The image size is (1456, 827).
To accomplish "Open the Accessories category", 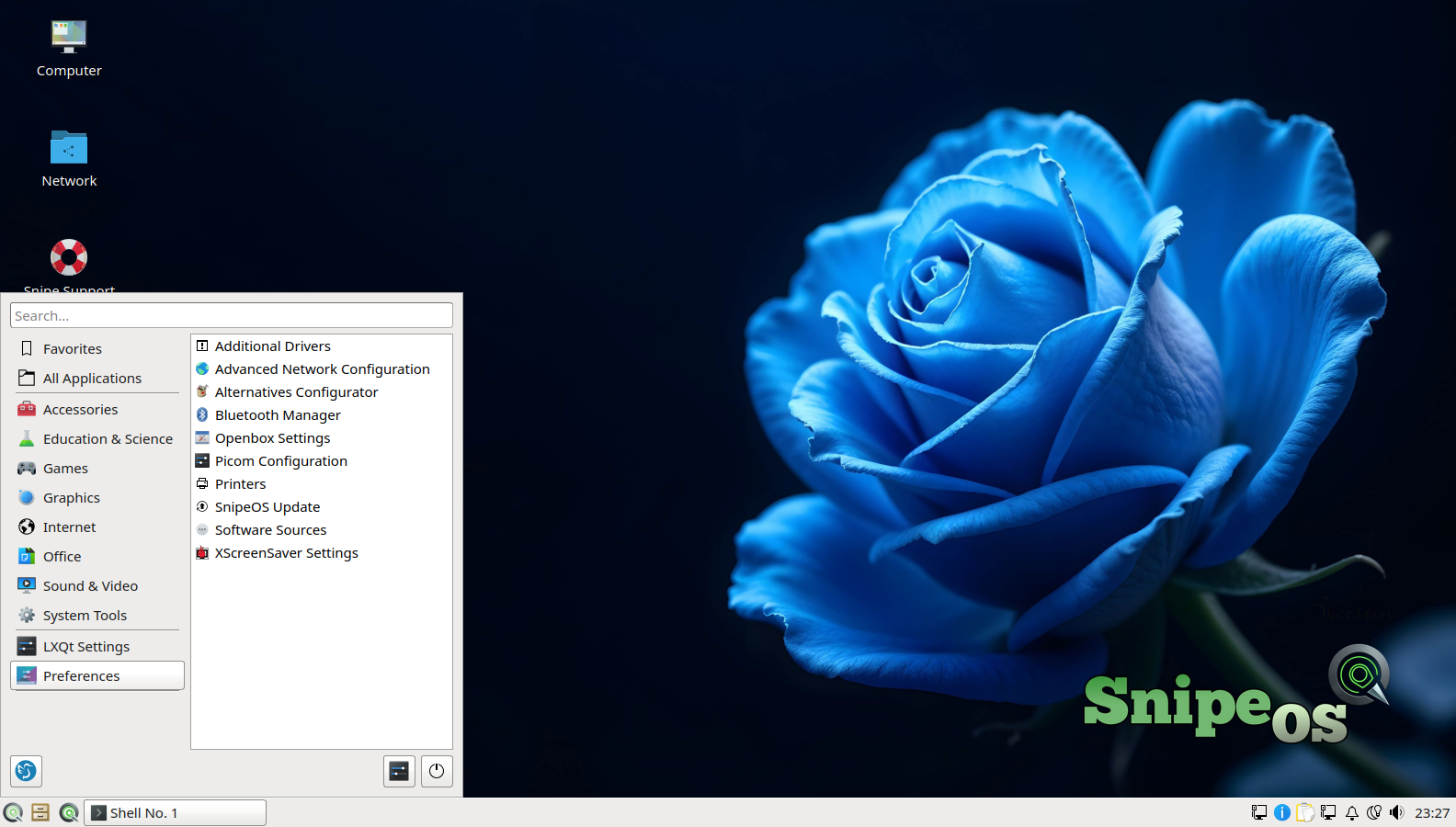I will click(97, 410).
